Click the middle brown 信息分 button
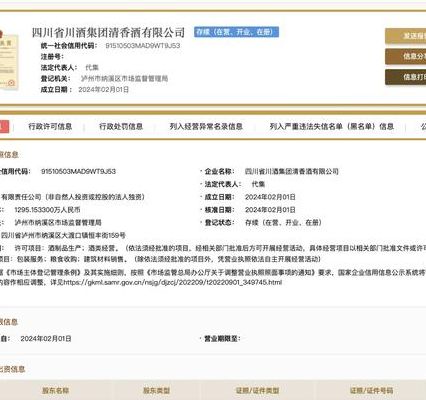The image size is (426, 400). [x=406, y=56]
